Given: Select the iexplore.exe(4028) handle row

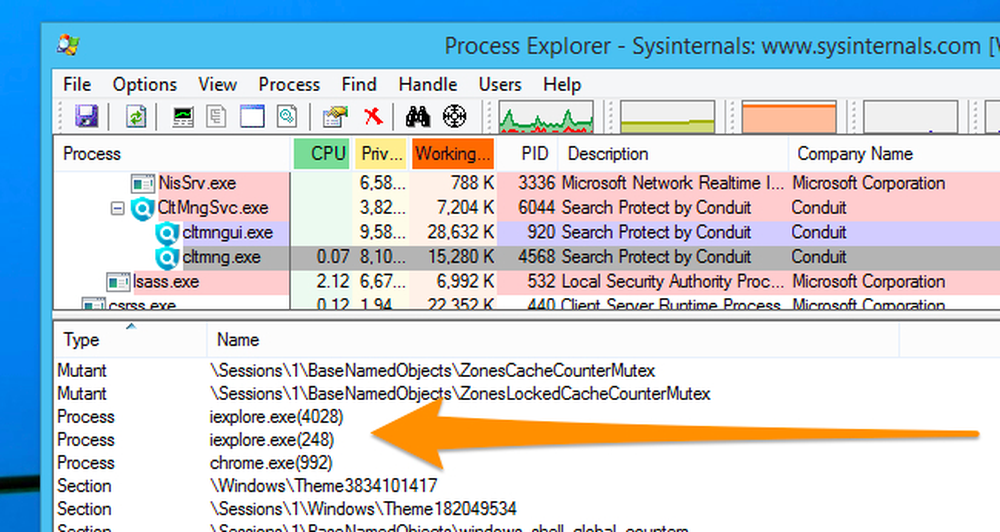Looking at the screenshot, I should 527,417.
